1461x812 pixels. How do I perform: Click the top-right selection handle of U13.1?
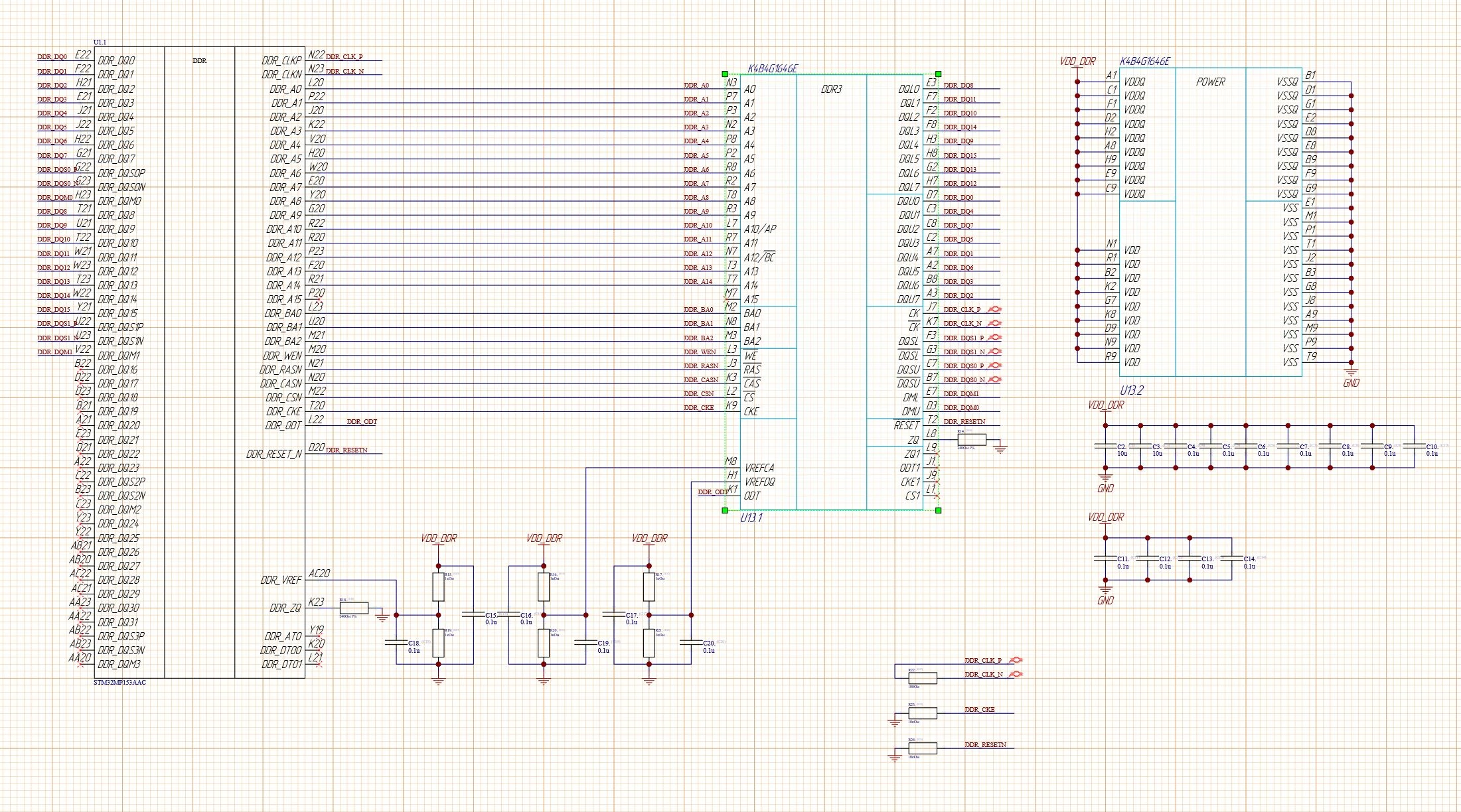point(938,74)
